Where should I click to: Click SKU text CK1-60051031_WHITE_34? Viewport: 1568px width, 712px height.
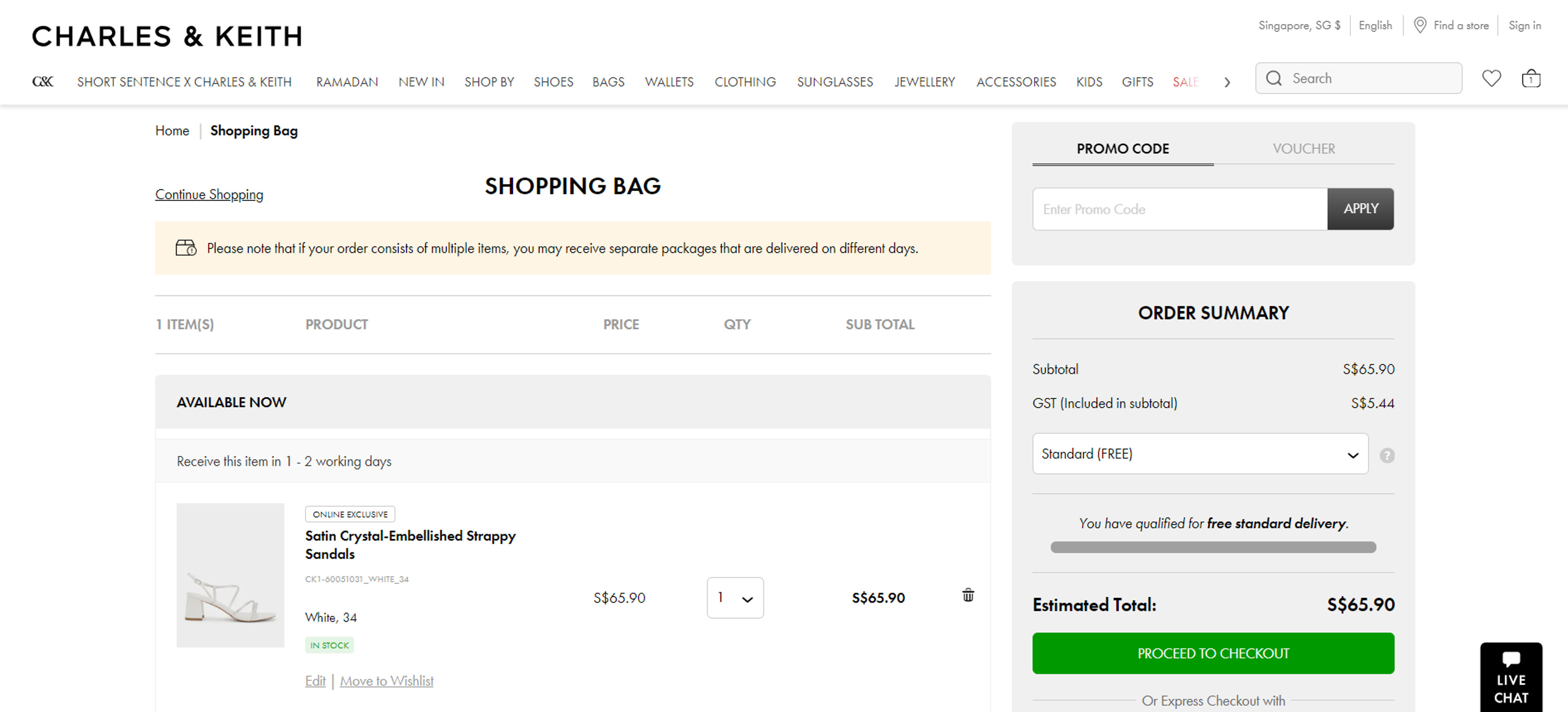pyautogui.click(x=357, y=578)
